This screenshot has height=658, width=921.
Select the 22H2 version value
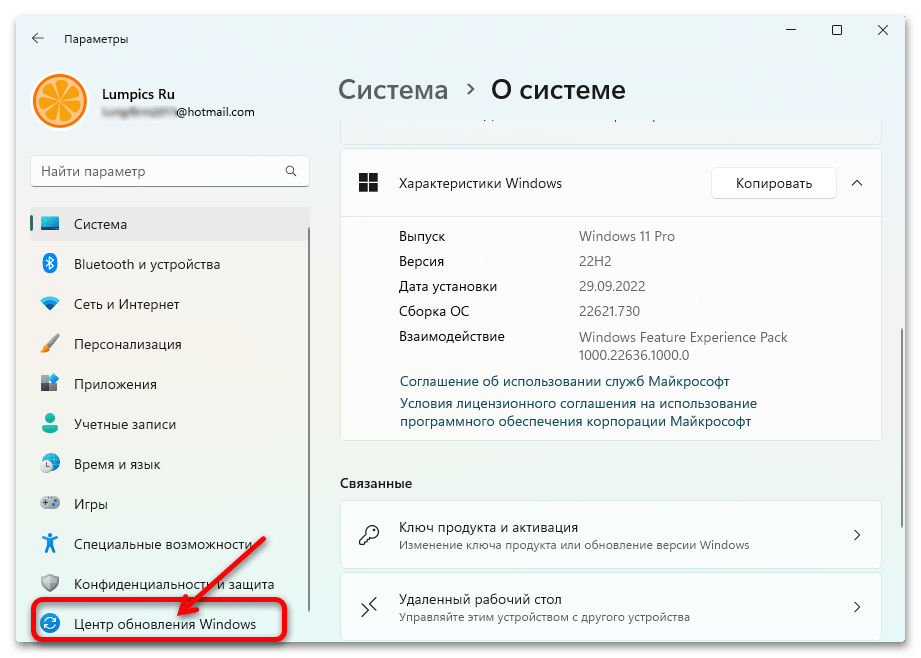[x=595, y=261]
